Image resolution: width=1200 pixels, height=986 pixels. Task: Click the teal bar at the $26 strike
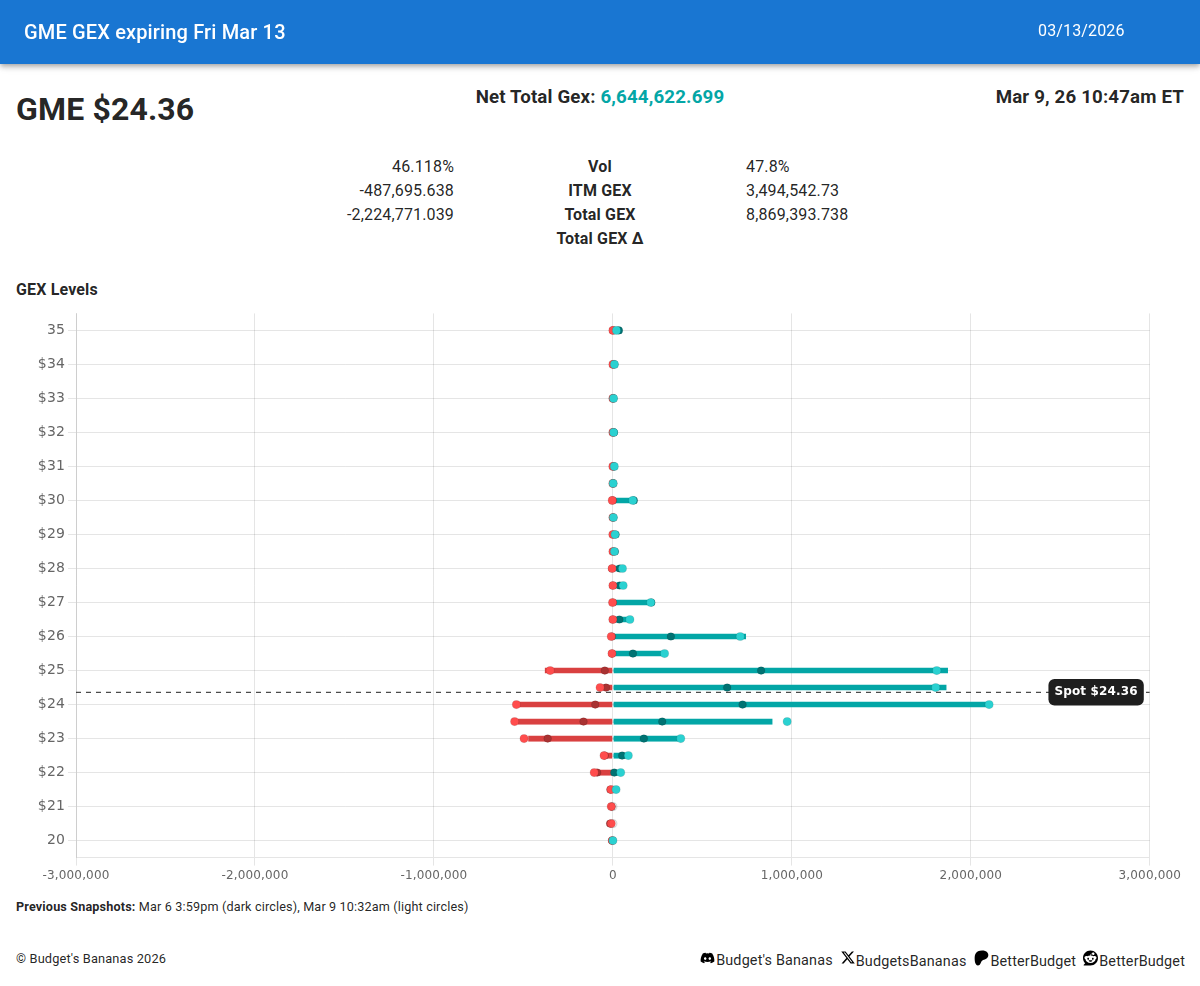click(679, 636)
